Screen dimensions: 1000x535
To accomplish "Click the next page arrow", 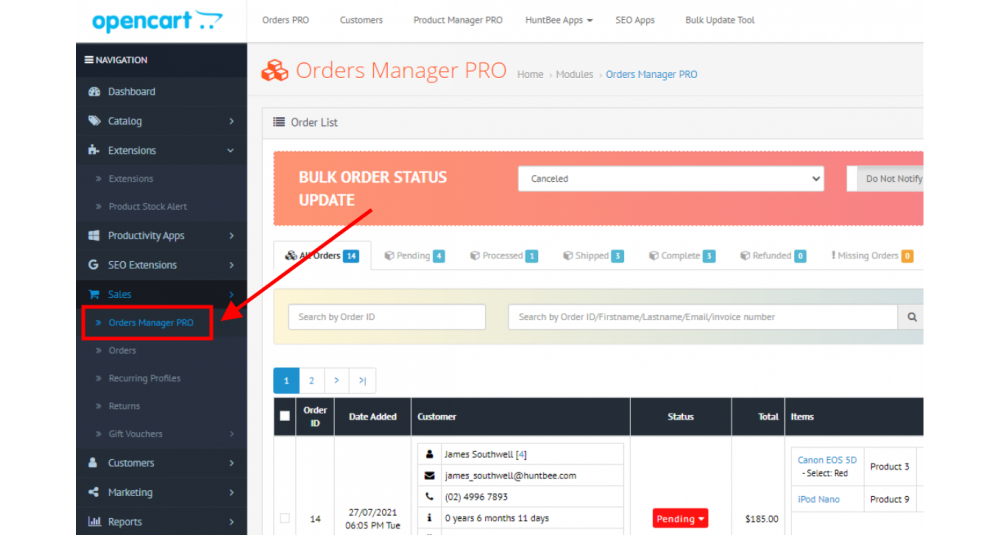I will 337,381.
